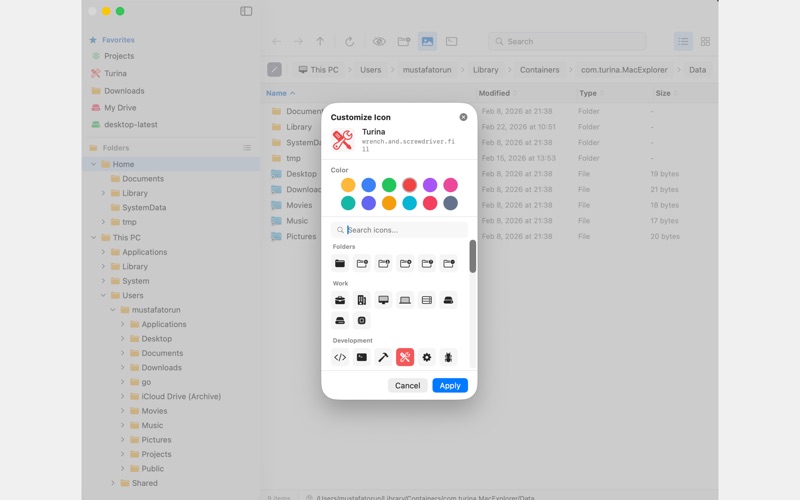Click the Users breadcrumb segment
800x500 pixels.
[370, 70]
